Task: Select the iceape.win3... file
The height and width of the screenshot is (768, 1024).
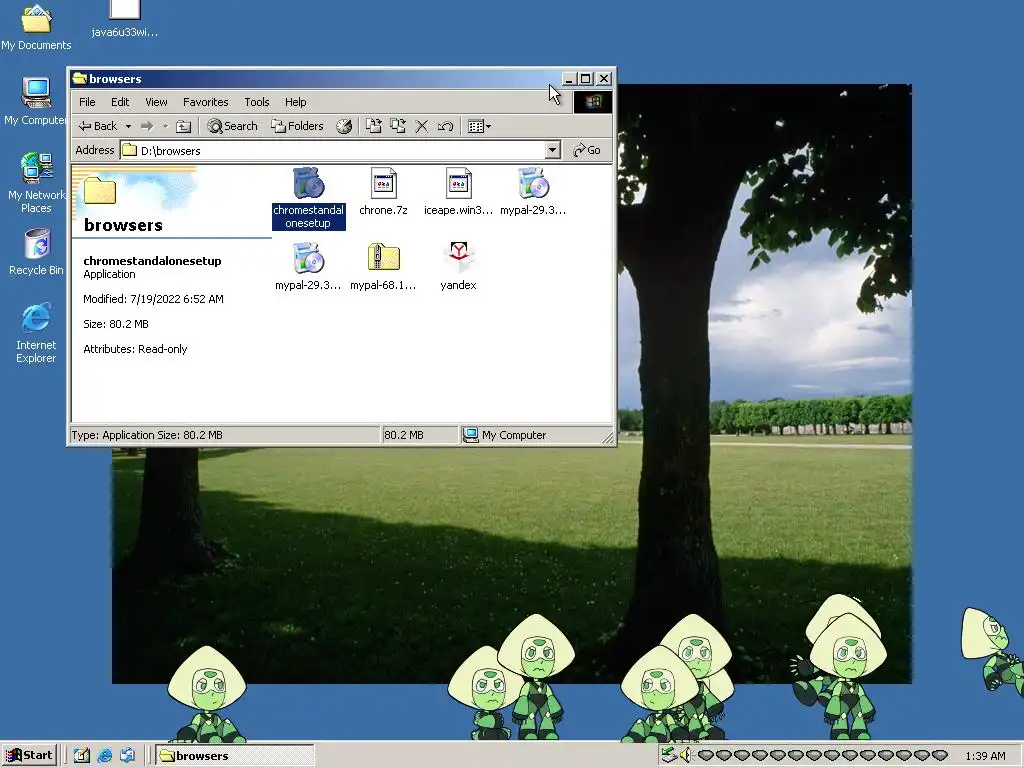Action: (458, 192)
